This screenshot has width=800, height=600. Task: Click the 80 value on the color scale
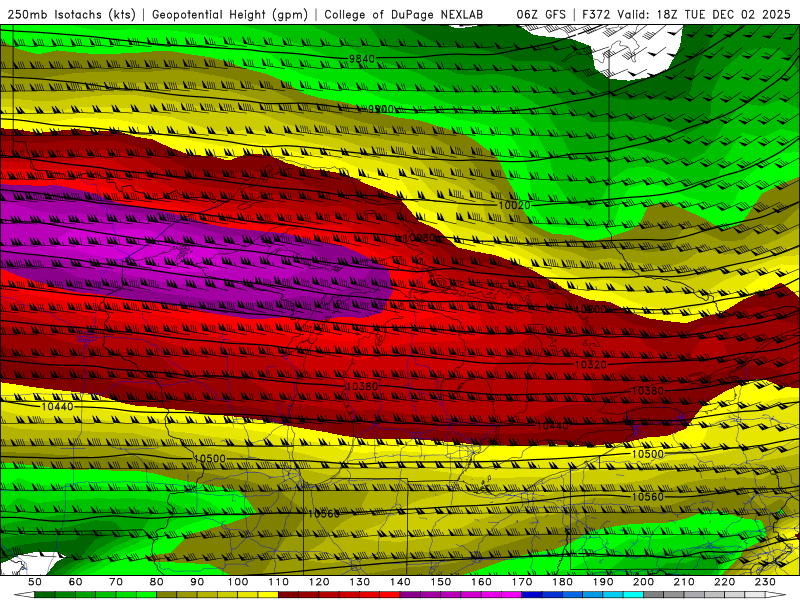[x=157, y=582]
